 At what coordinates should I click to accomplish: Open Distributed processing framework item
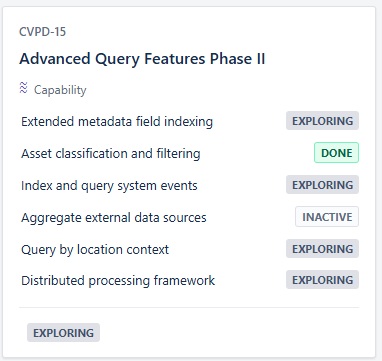click(x=118, y=280)
